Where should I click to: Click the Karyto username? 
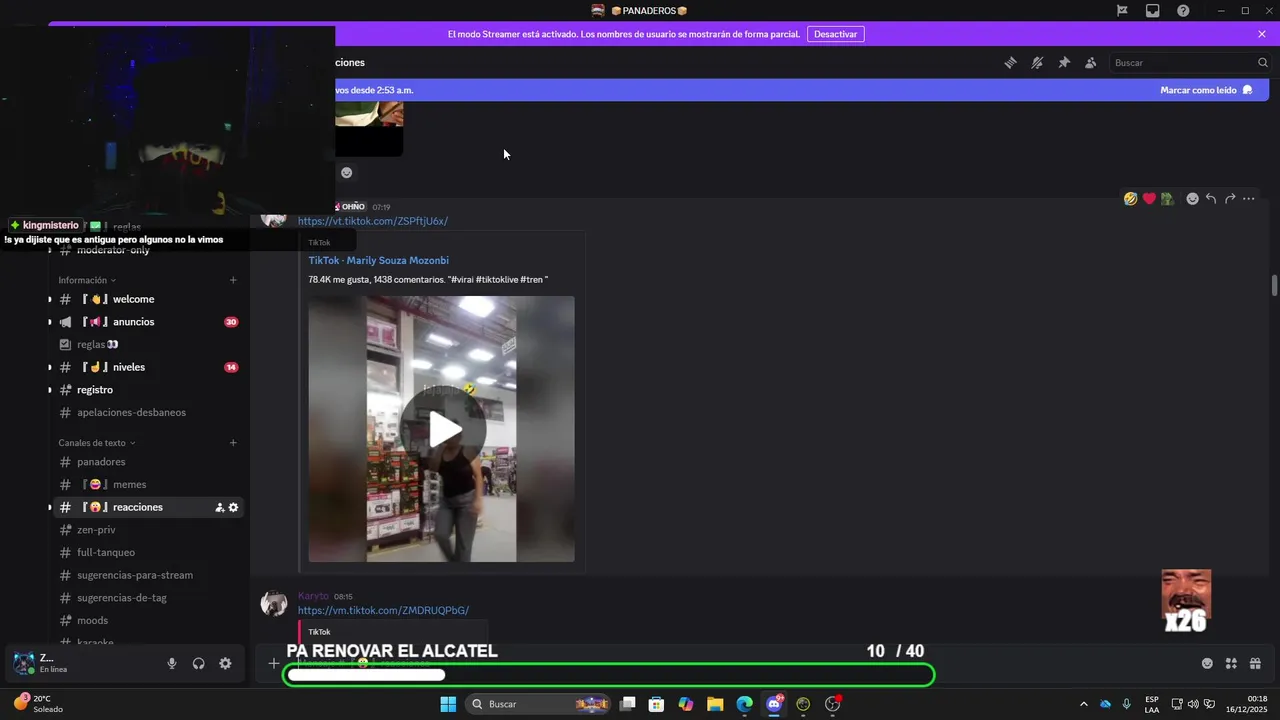tap(313, 596)
